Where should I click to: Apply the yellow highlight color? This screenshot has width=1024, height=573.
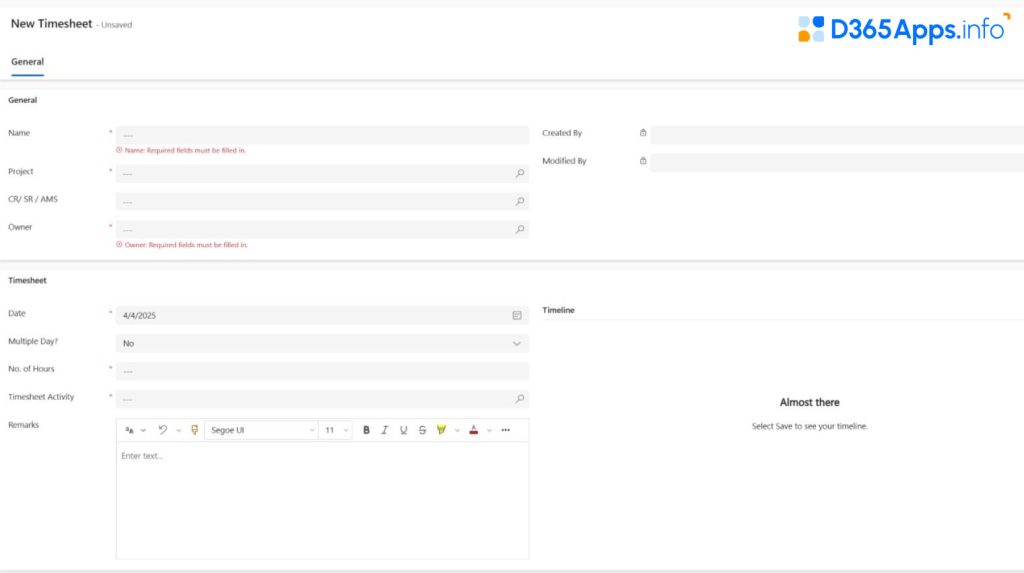[441, 430]
